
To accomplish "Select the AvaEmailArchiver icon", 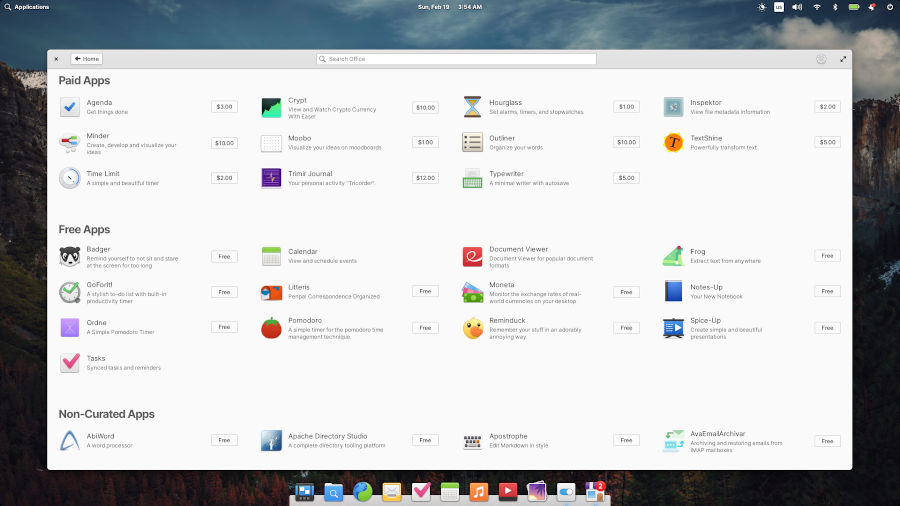I will pos(673,441).
